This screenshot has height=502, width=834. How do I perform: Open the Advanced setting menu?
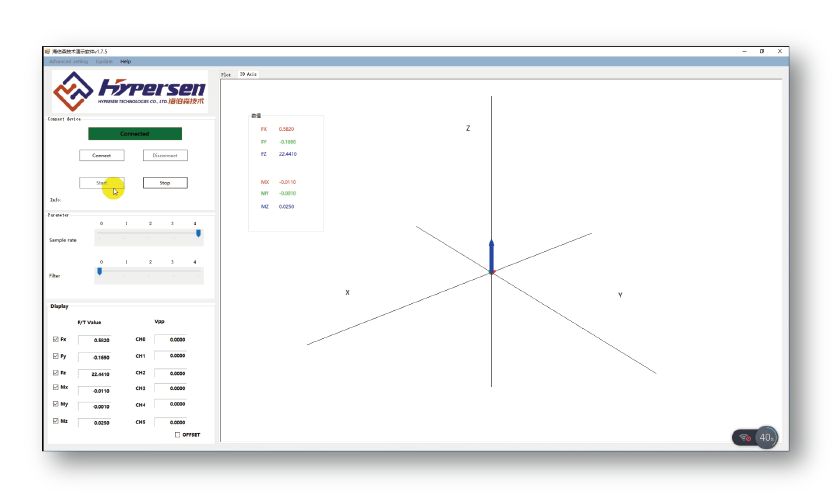tap(69, 61)
